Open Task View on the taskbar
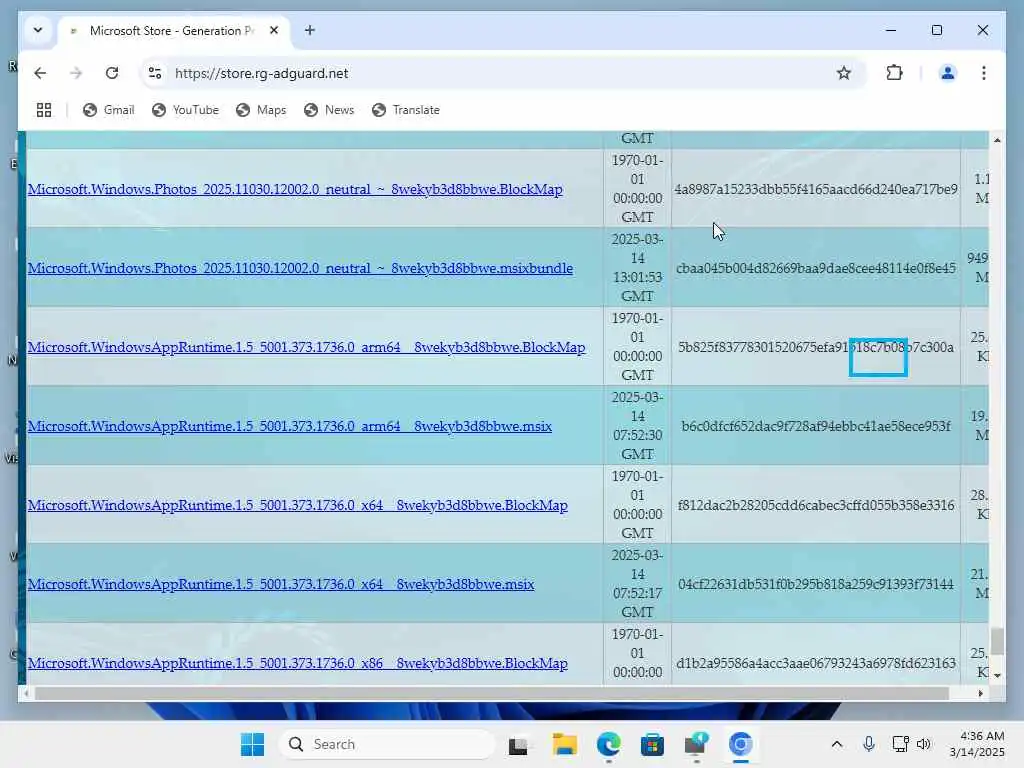Screen dimensions: 1024x768 coord(519,744)
